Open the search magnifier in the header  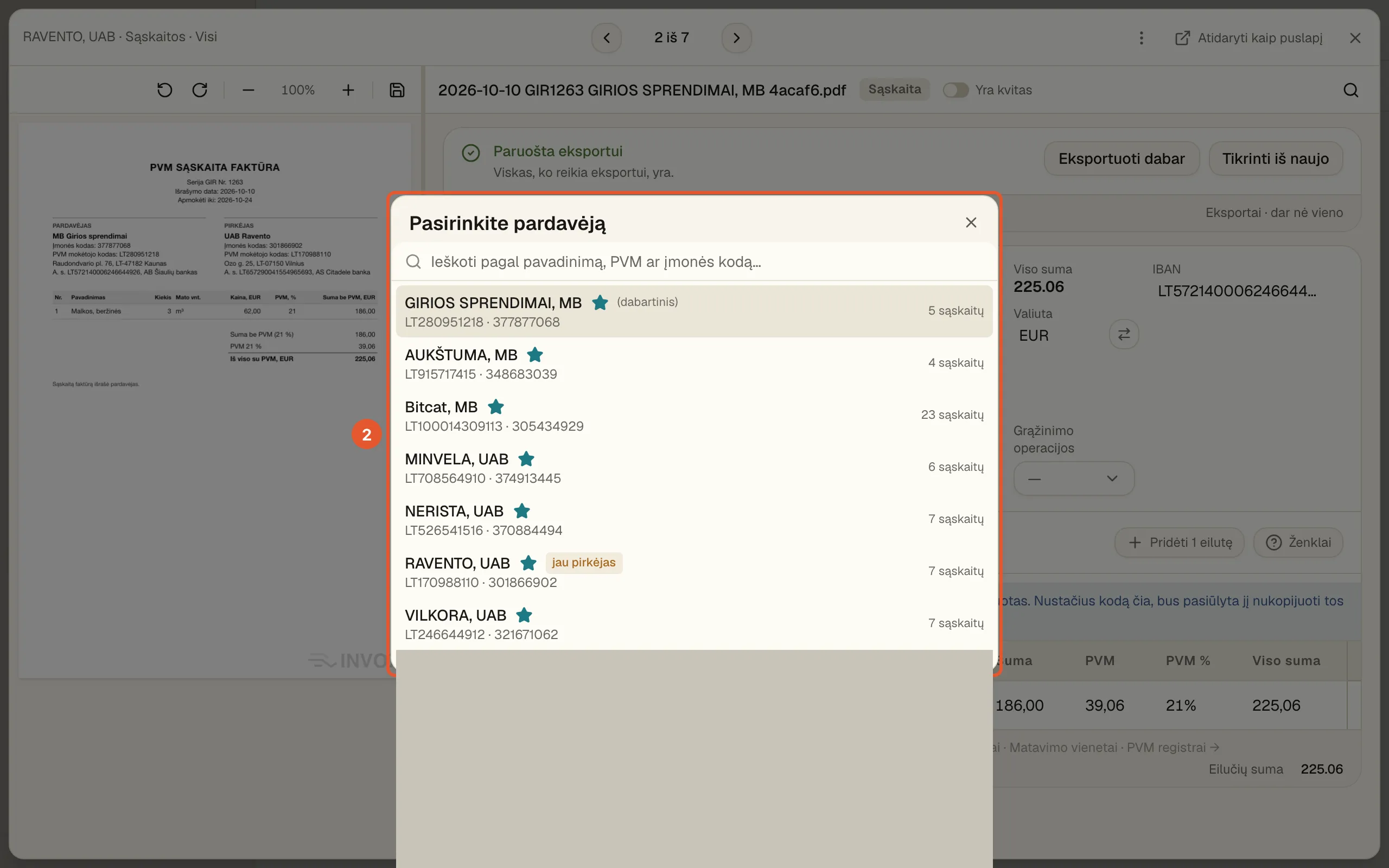point(1350,90)
